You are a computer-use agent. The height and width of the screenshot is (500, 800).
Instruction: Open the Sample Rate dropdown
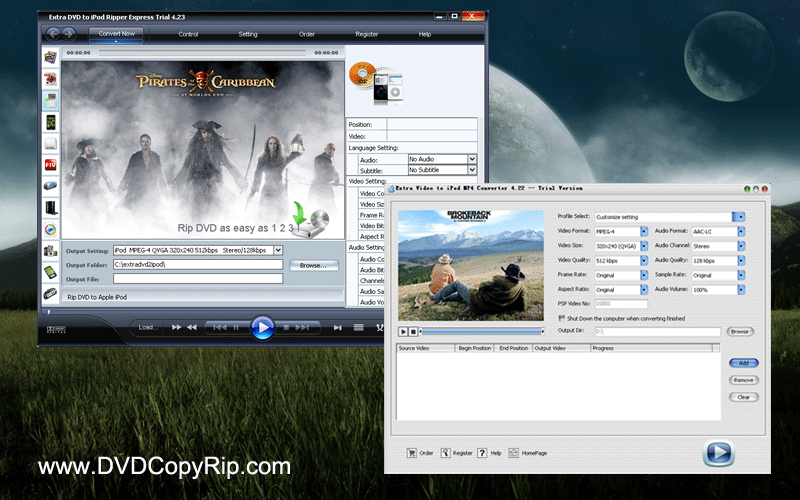741,275
